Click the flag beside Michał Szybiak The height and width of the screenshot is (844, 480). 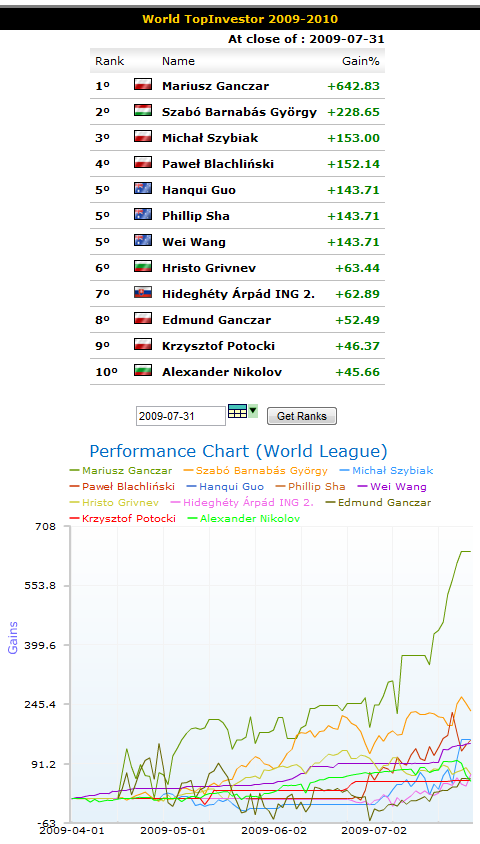[143, 136]
